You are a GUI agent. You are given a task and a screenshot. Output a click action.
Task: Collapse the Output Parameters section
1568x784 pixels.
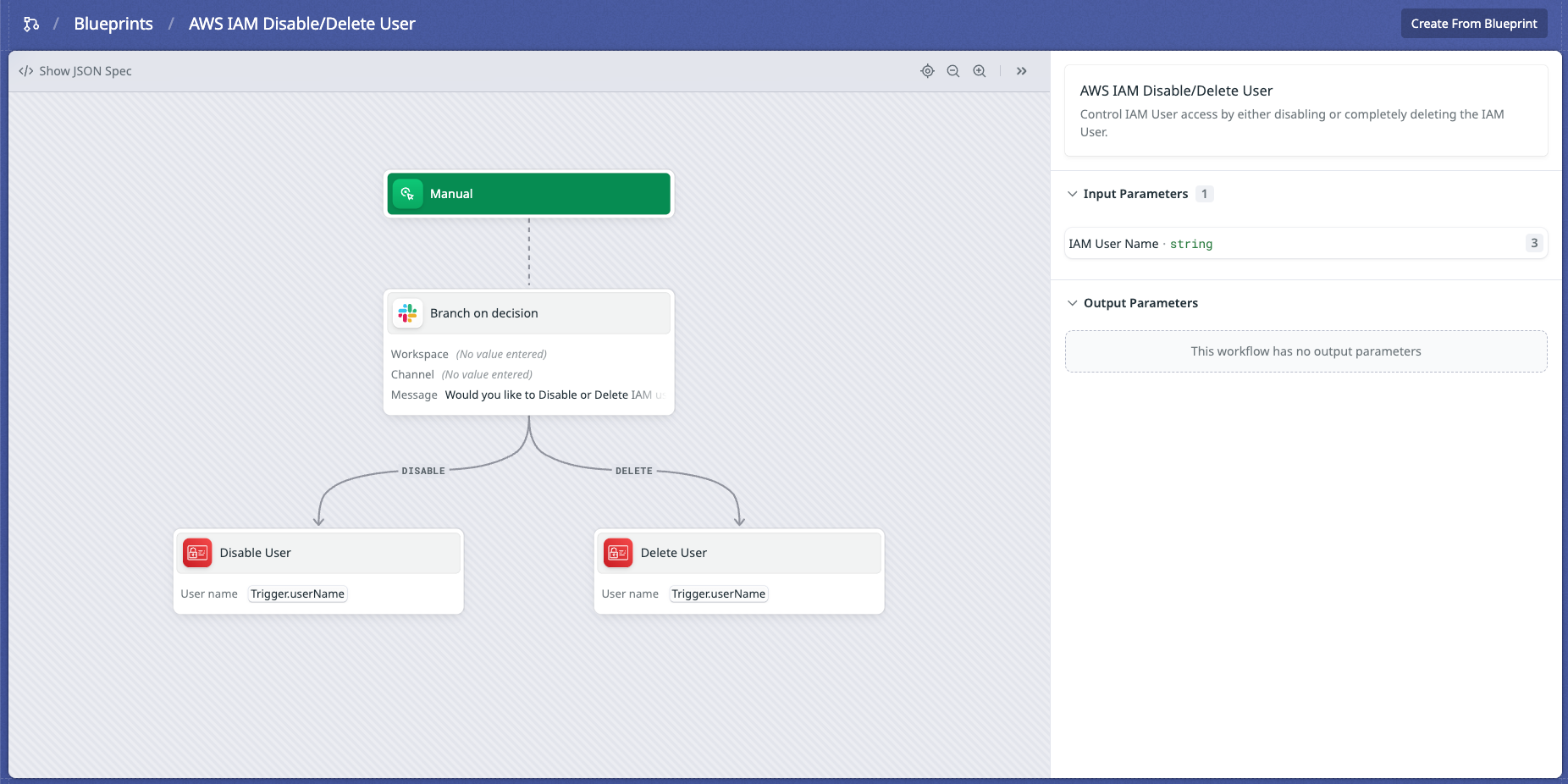1073,302
